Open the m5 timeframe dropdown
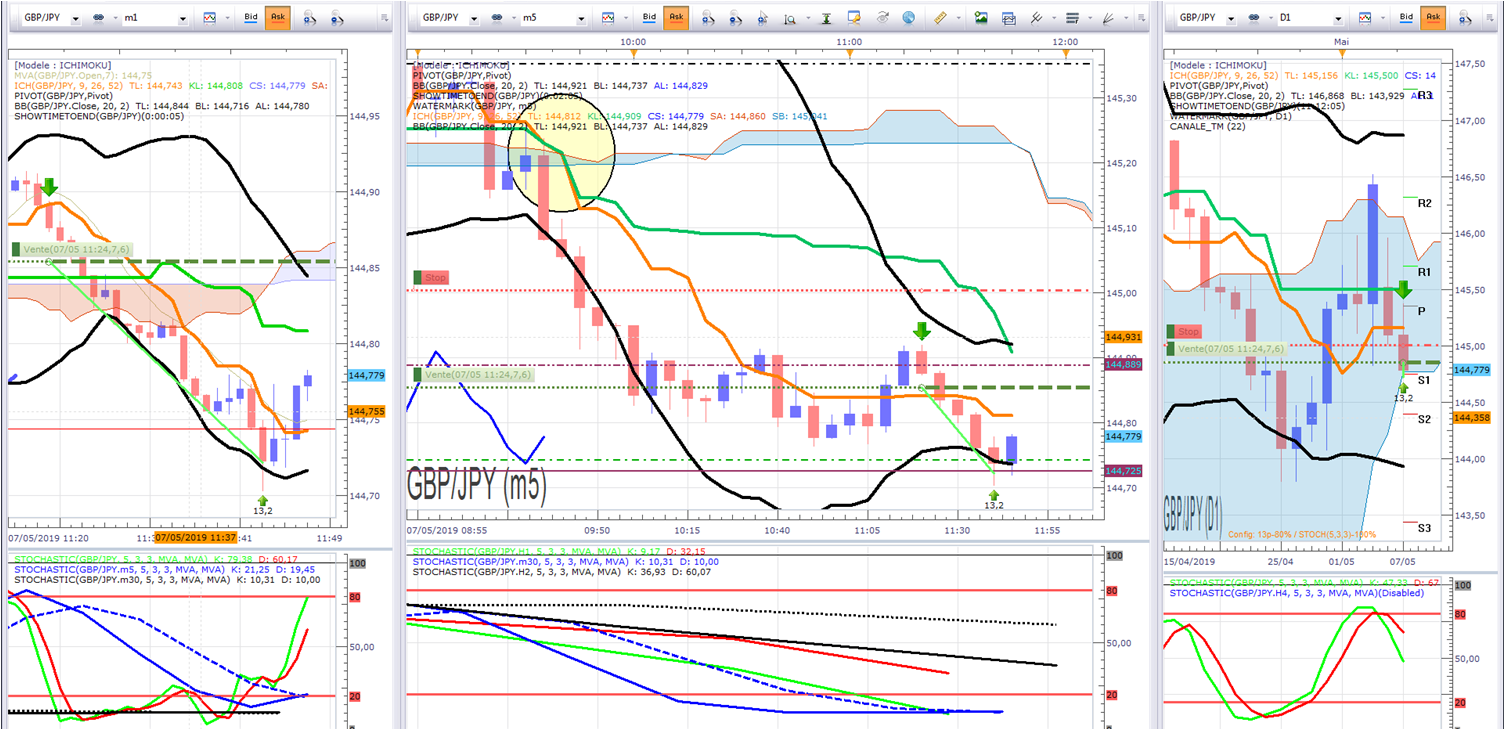The image size is (1505, 730). coord(581,19)
